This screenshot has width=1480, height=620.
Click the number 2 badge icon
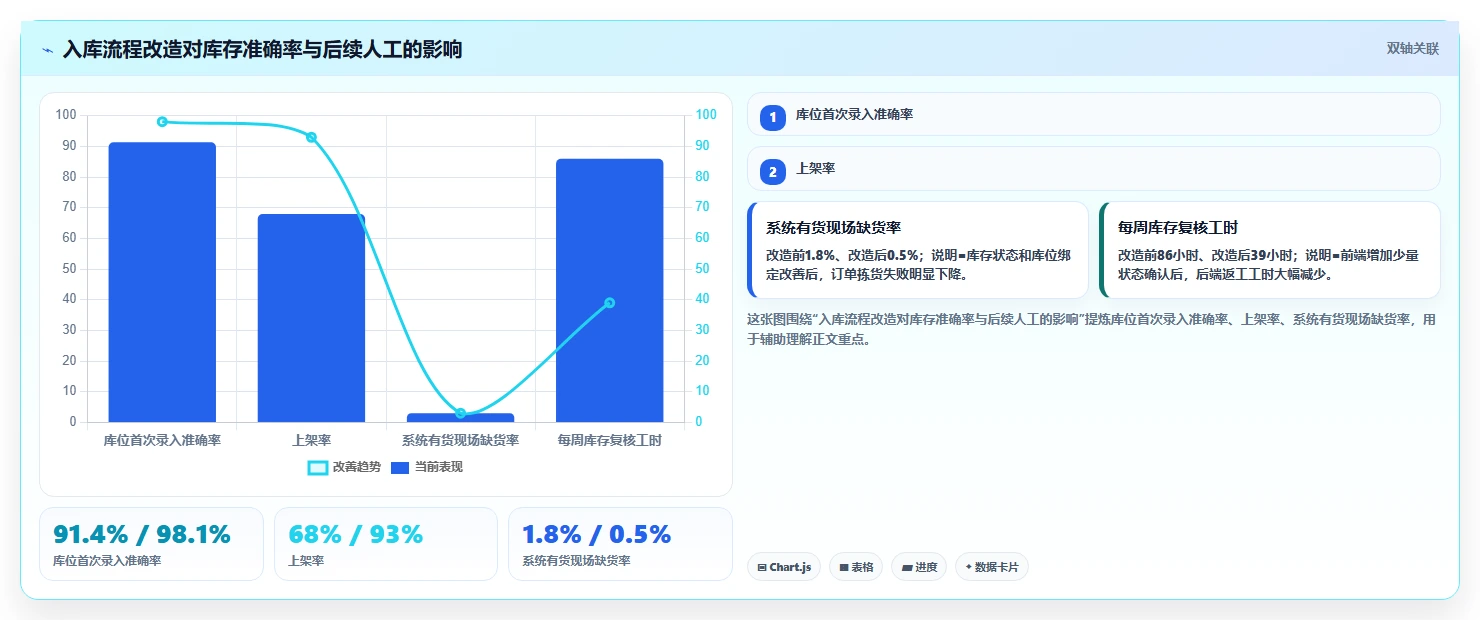pos(773,171)
